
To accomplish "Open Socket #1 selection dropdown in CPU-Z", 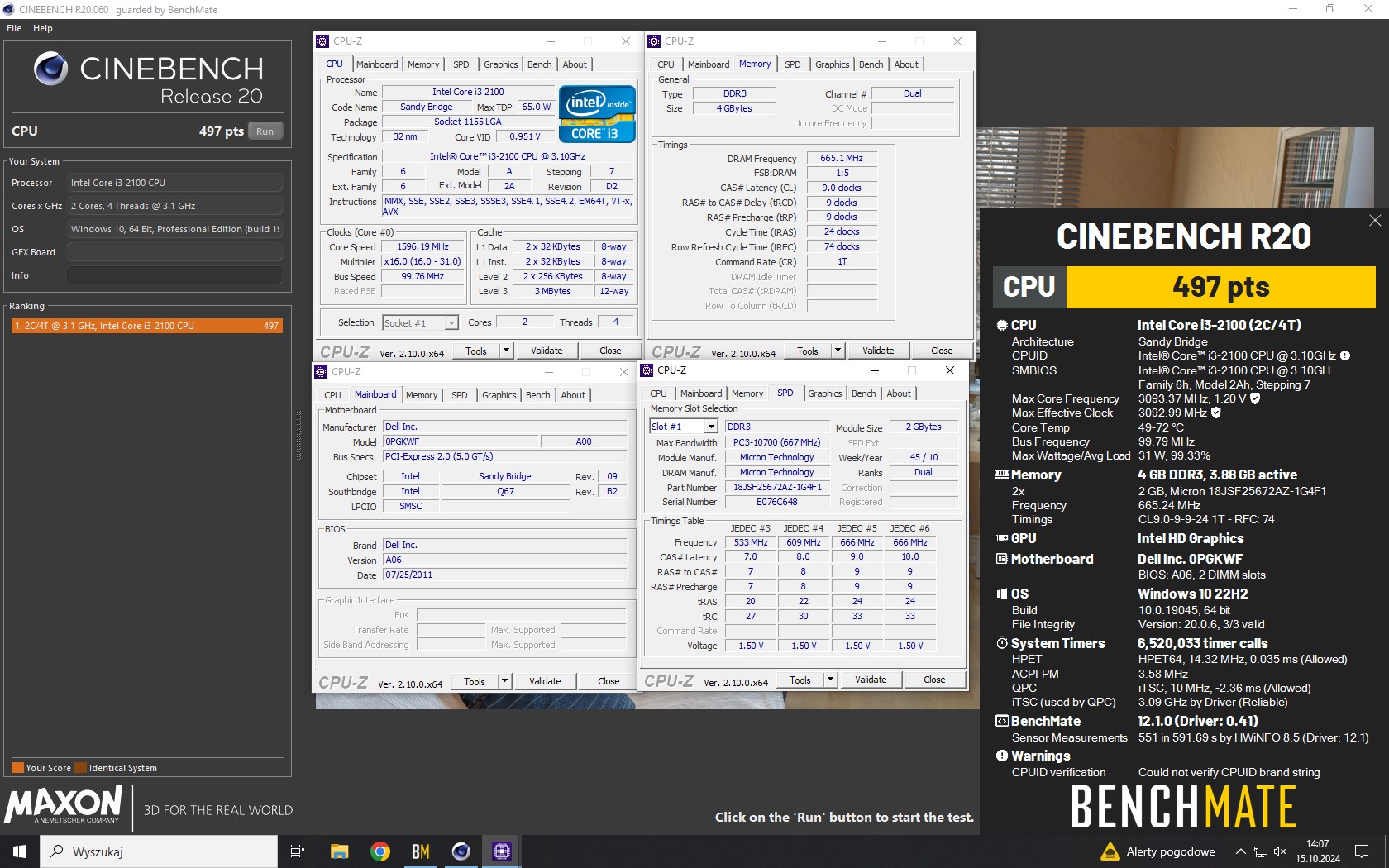I will [x=451, y=323].
